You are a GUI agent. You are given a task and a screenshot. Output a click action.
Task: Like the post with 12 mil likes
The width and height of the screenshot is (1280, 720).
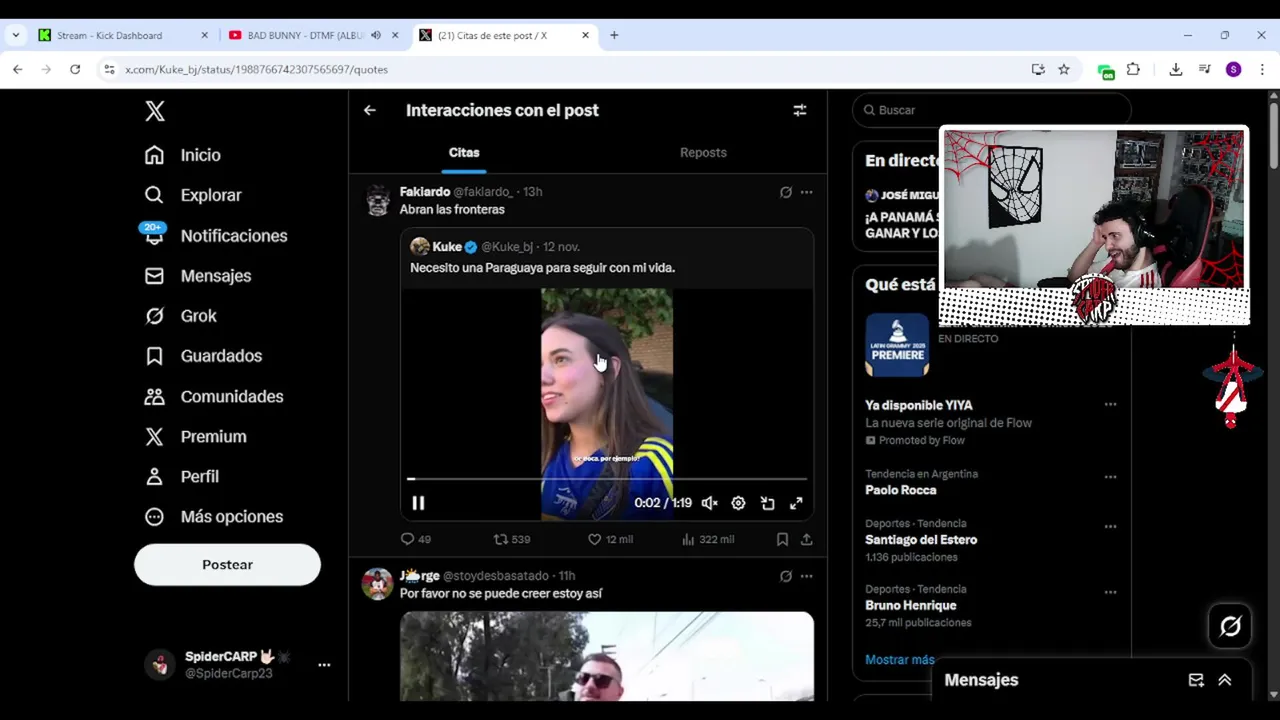pyautogui.click(x=610, y=539)
